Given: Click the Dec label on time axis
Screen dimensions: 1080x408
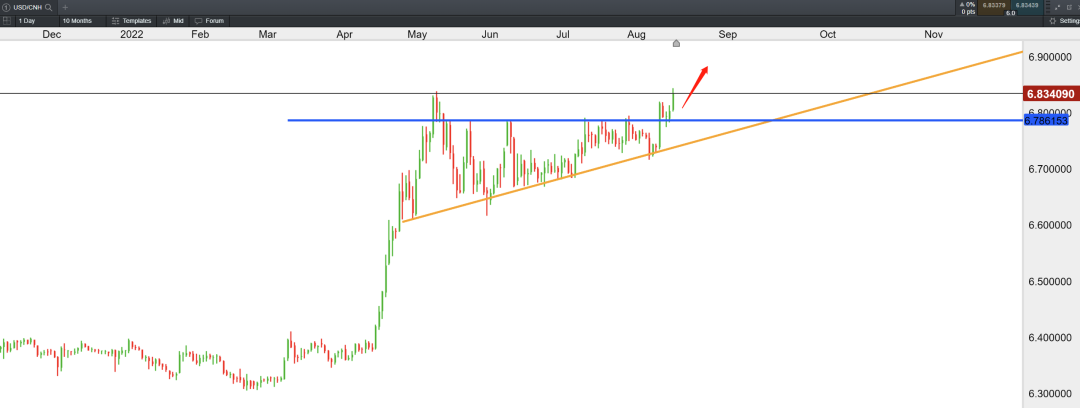Looking at the screenshot, I should pyautogui.click(x=52, y=34).
